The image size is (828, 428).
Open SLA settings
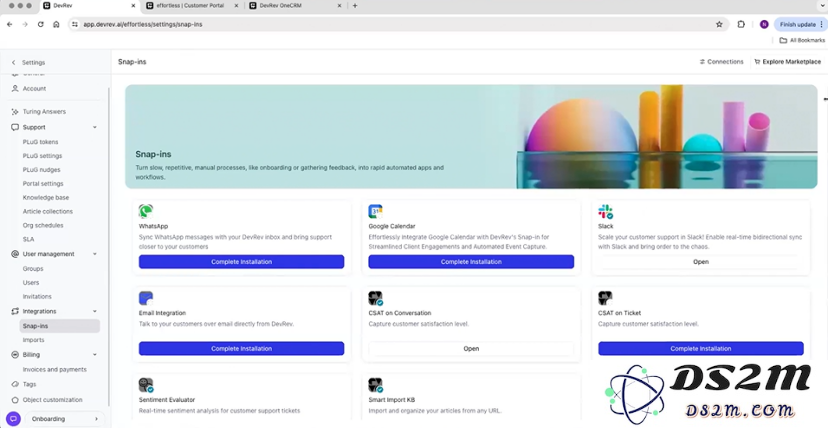coord(29,239)
